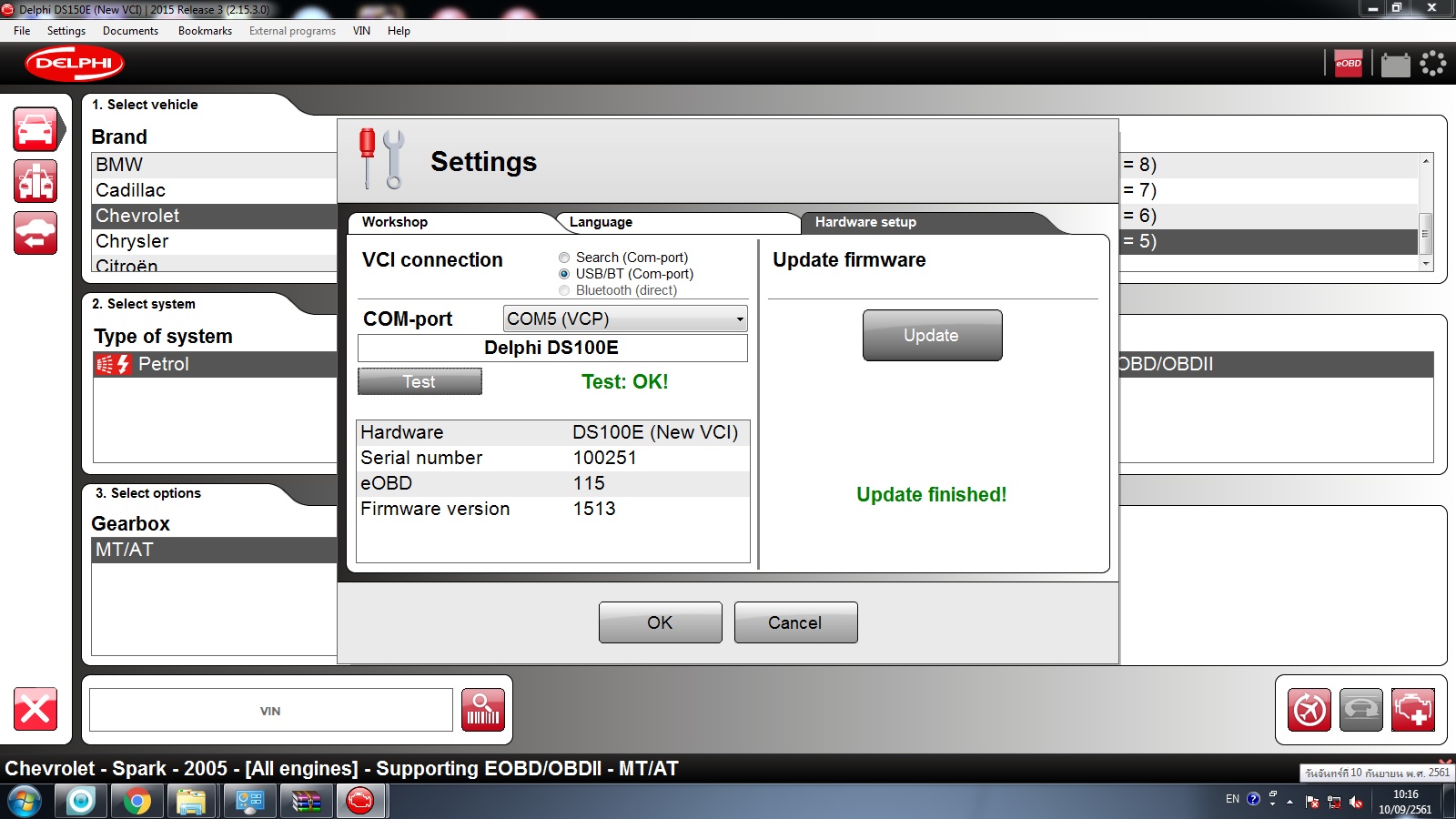Select USB/BT (Com-port) radio option
The image size is (1456, 819).
[x=564, y=274]
